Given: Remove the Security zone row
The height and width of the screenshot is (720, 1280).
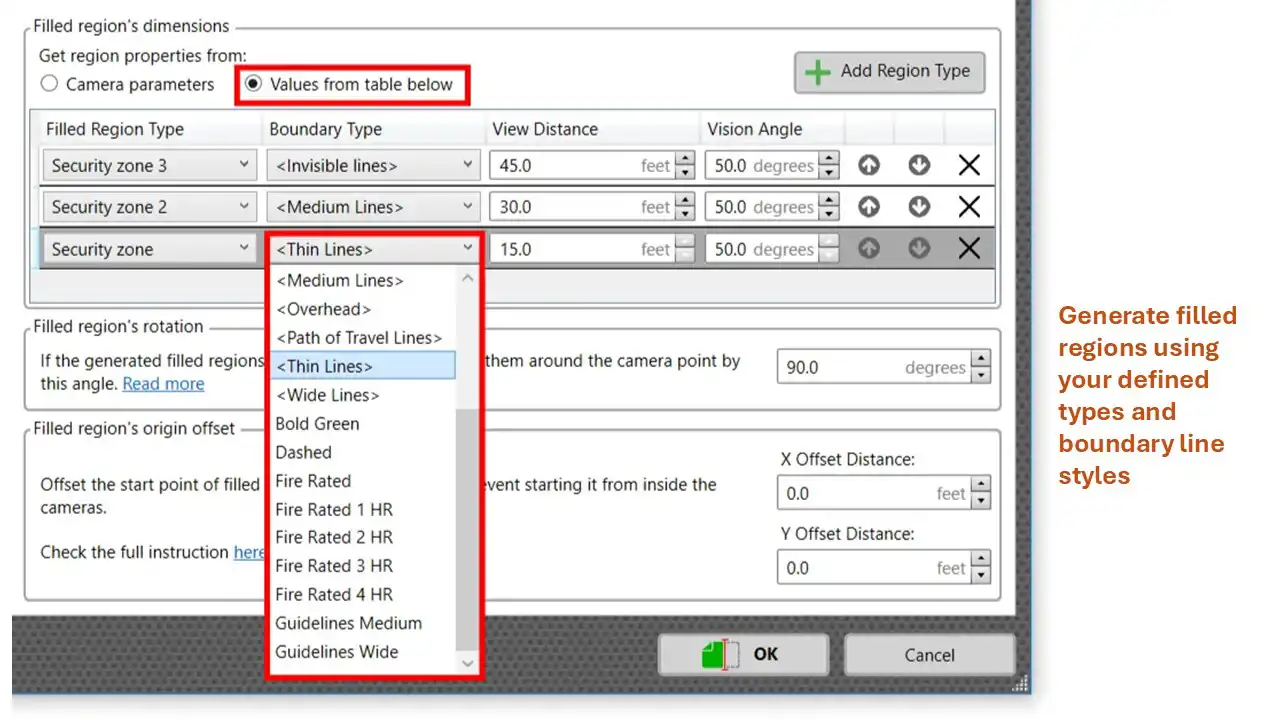Looking at the screenshot, I should (x=968, y=249).
